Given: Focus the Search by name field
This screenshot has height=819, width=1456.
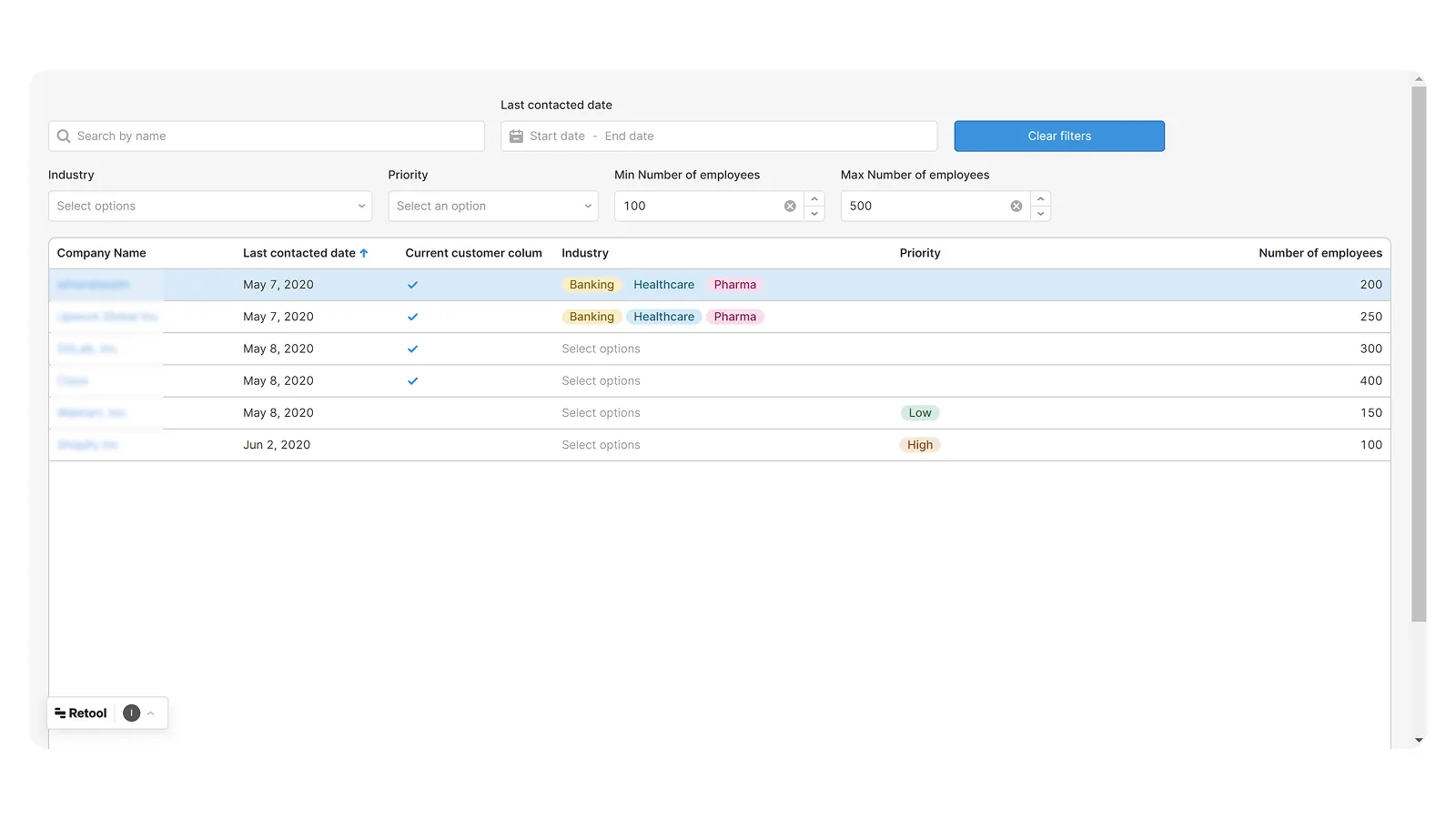Looking at the screenshot, I should (267, 136).
